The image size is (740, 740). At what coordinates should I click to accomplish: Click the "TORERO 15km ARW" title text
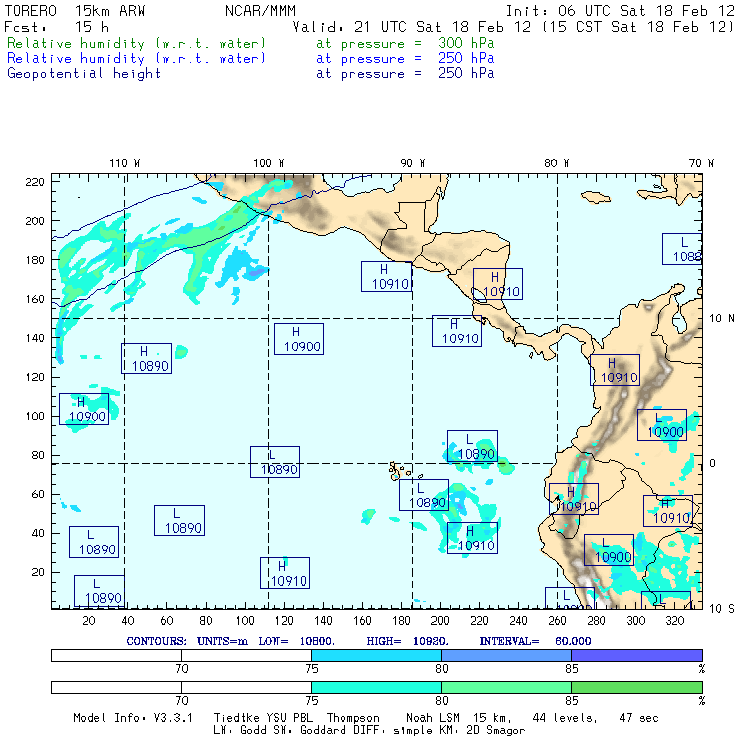[x=75, y=11]
